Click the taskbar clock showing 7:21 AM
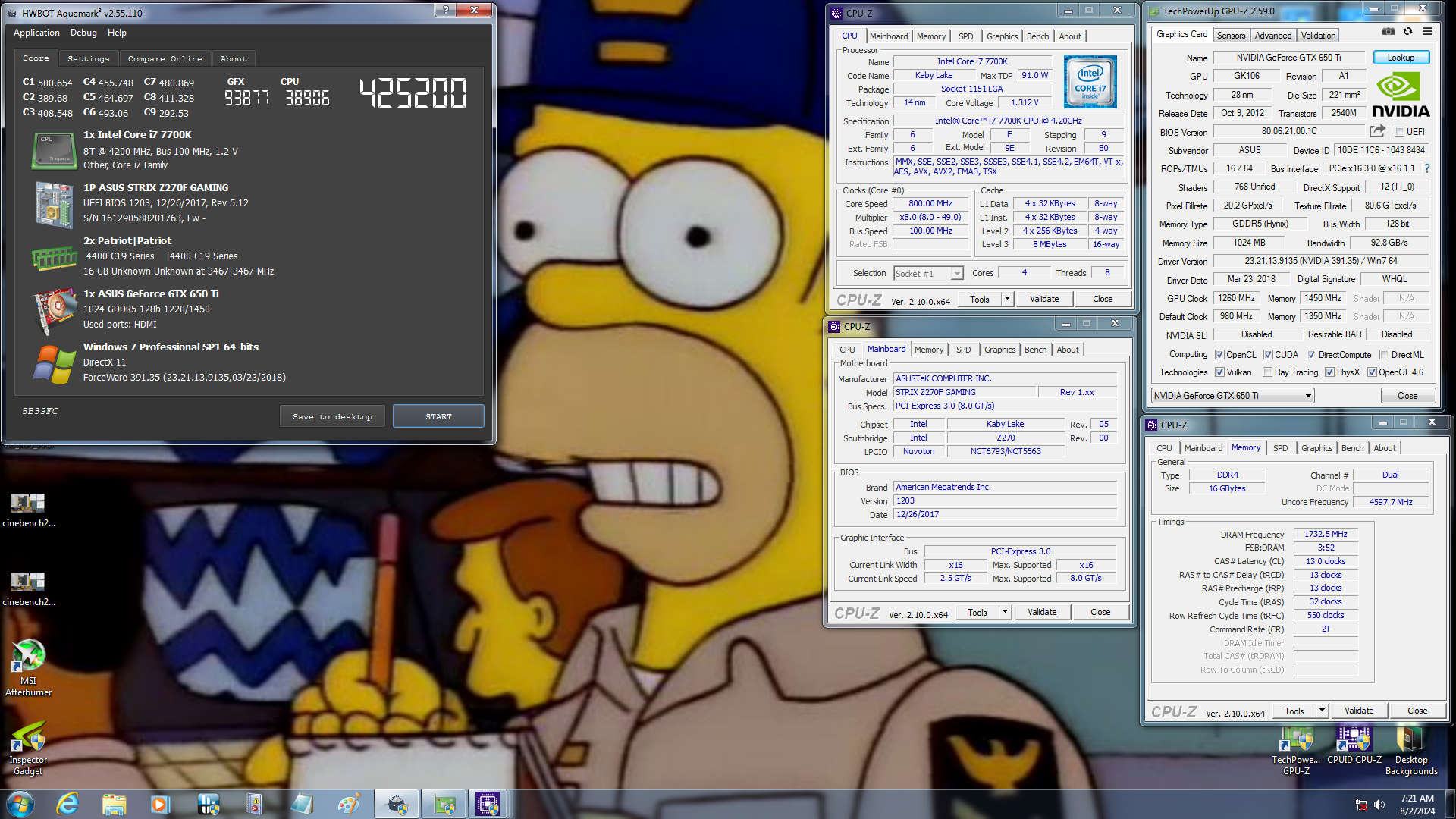 [x=1417, y=804]
